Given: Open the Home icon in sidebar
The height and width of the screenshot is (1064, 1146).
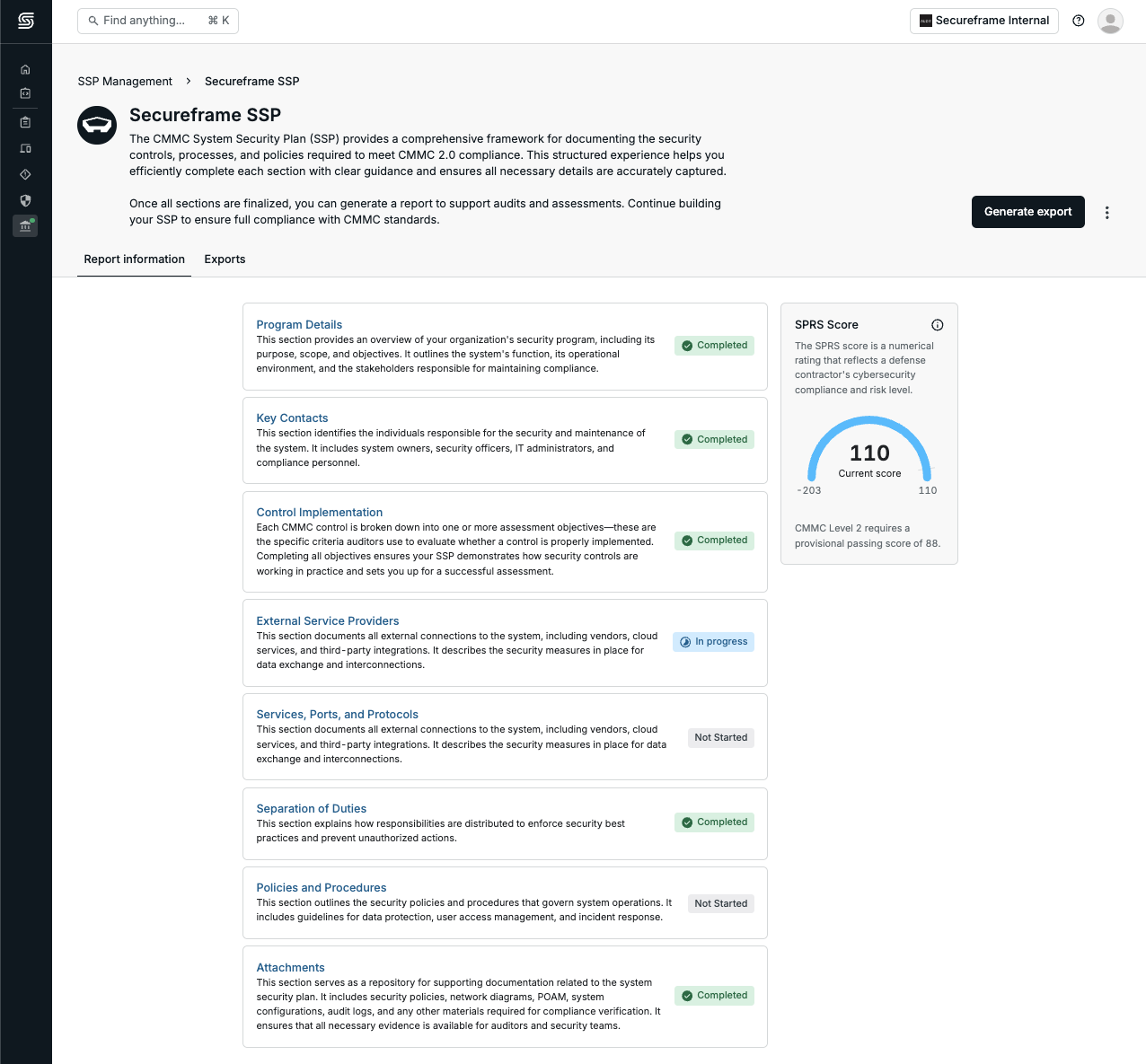Looking at the screenshot, I should click(x=25, y=69).
